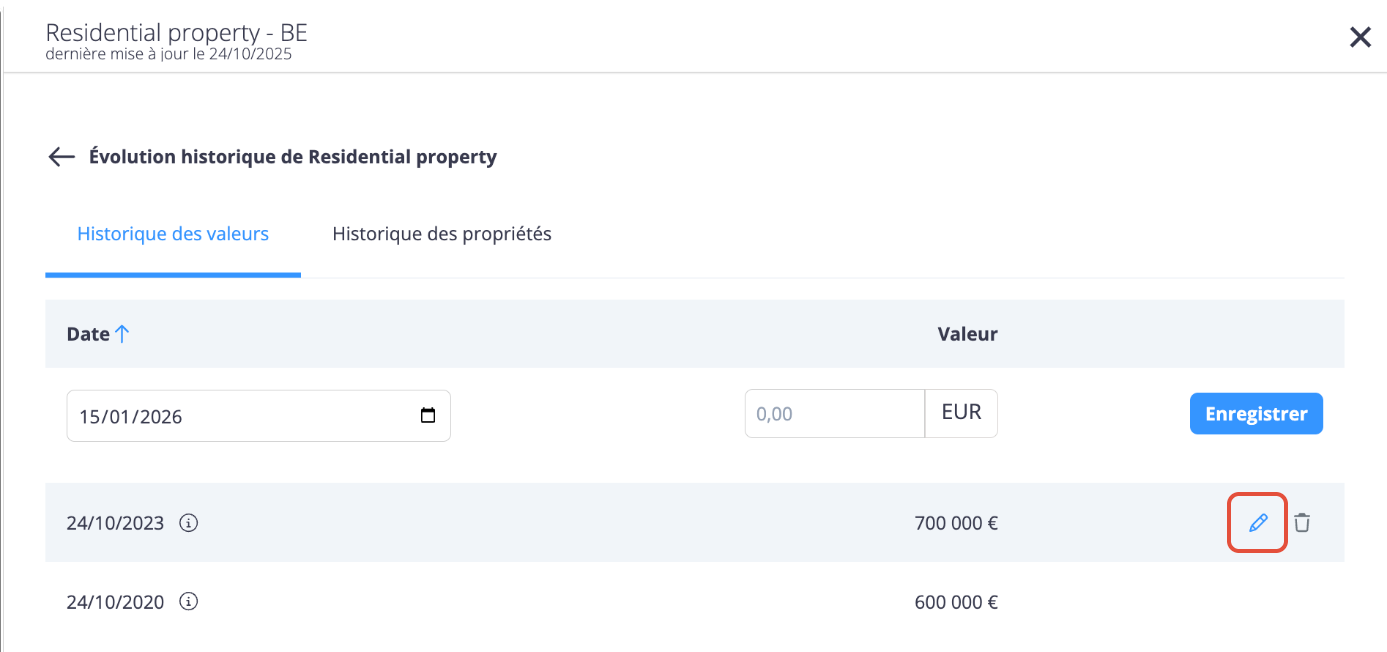
Task: Show info for the 24/10/2020 entry
Action: pyautogui.click(x=189, y=602)
